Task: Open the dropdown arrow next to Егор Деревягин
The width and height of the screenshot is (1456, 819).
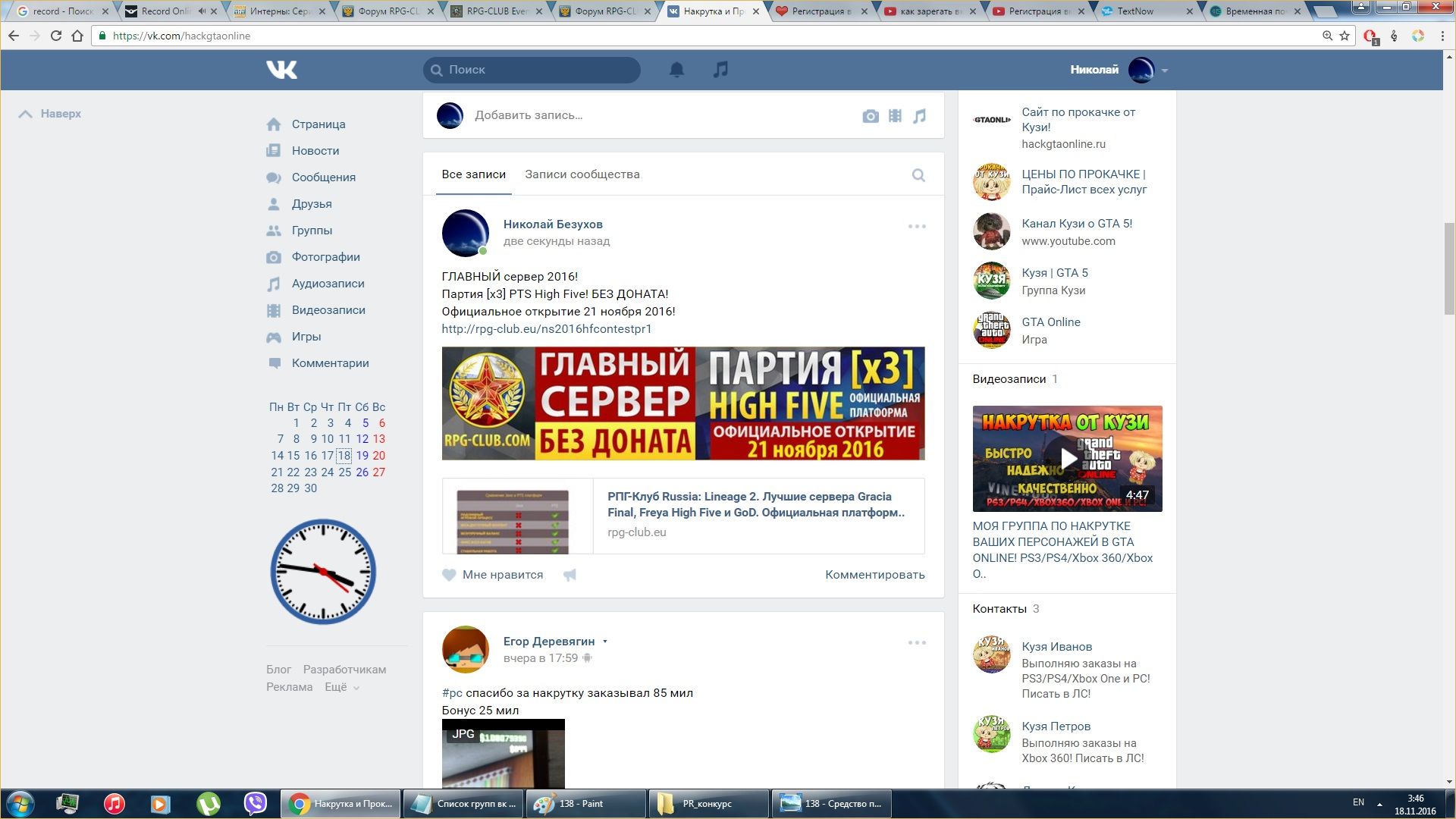Action: 604,642
